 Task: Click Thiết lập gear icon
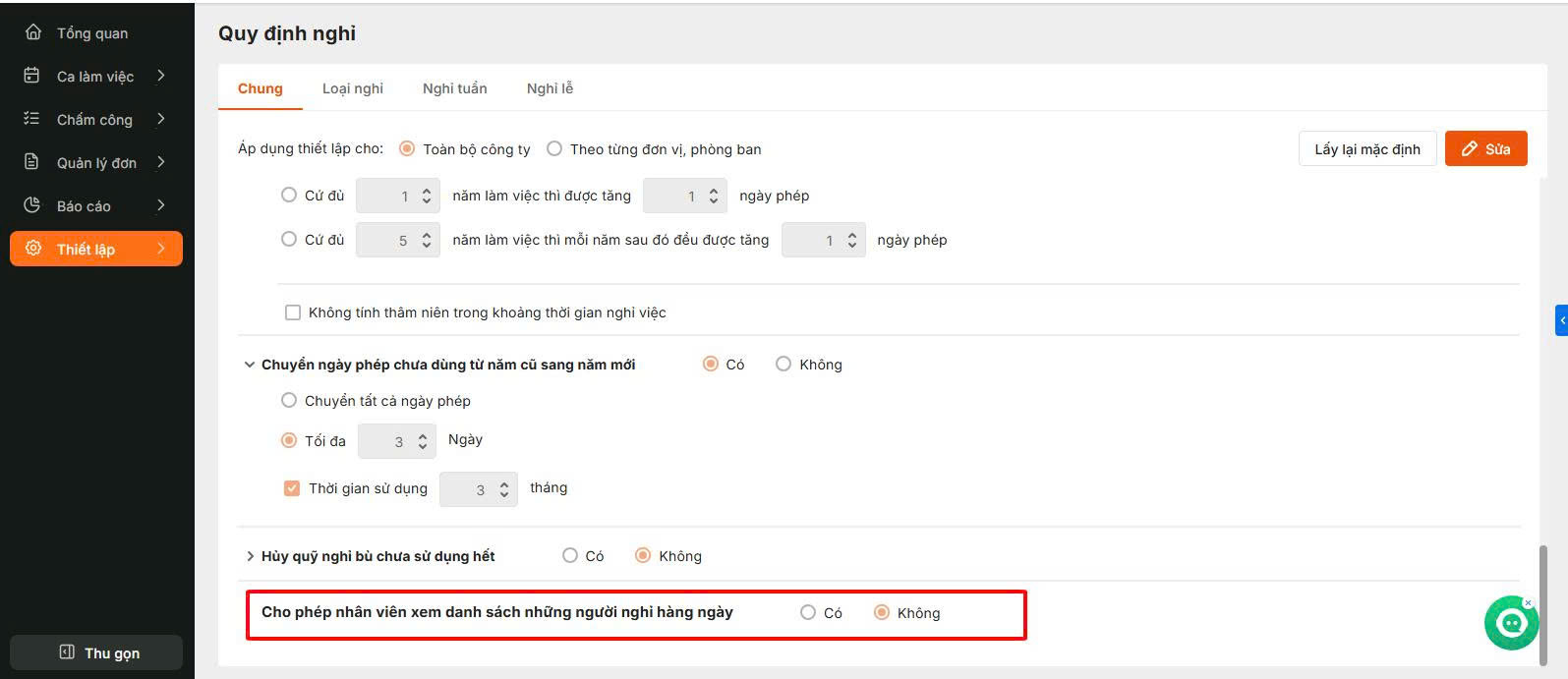click(33, 249)
